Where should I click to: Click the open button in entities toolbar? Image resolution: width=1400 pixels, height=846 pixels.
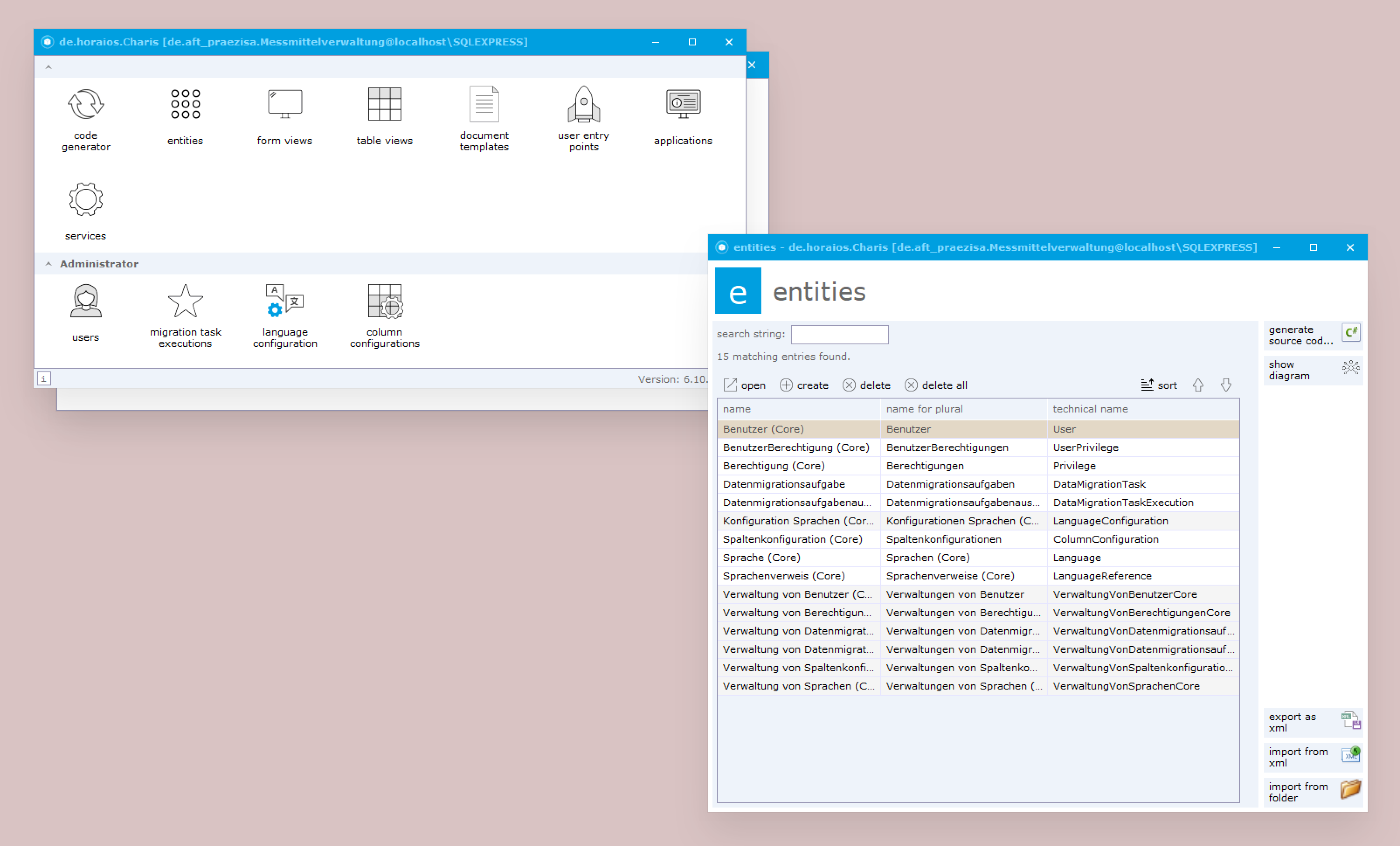745,385
